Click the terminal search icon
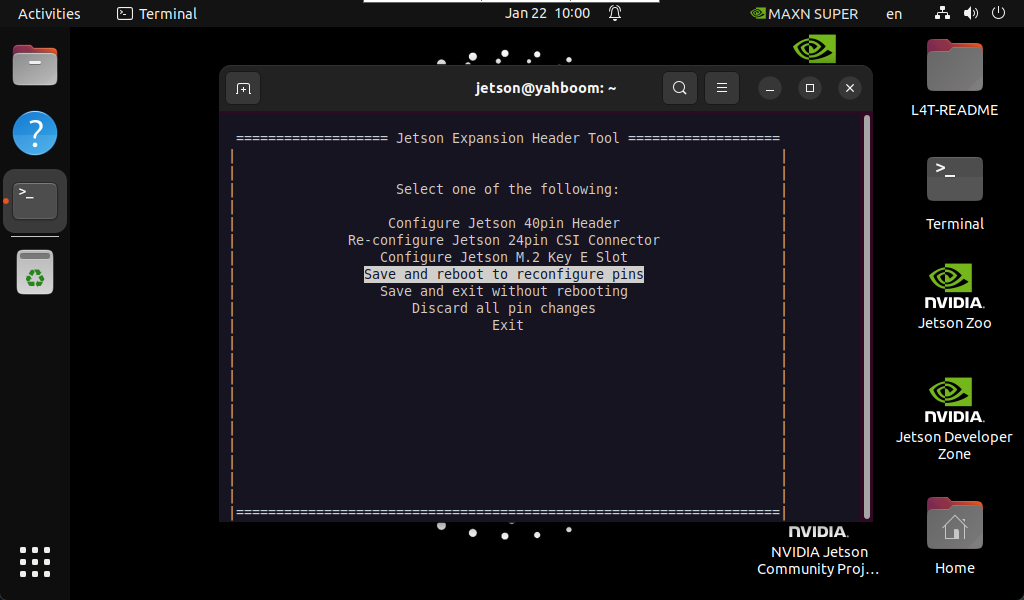Viewport: 1024px width, 600px height. (679, 88)
